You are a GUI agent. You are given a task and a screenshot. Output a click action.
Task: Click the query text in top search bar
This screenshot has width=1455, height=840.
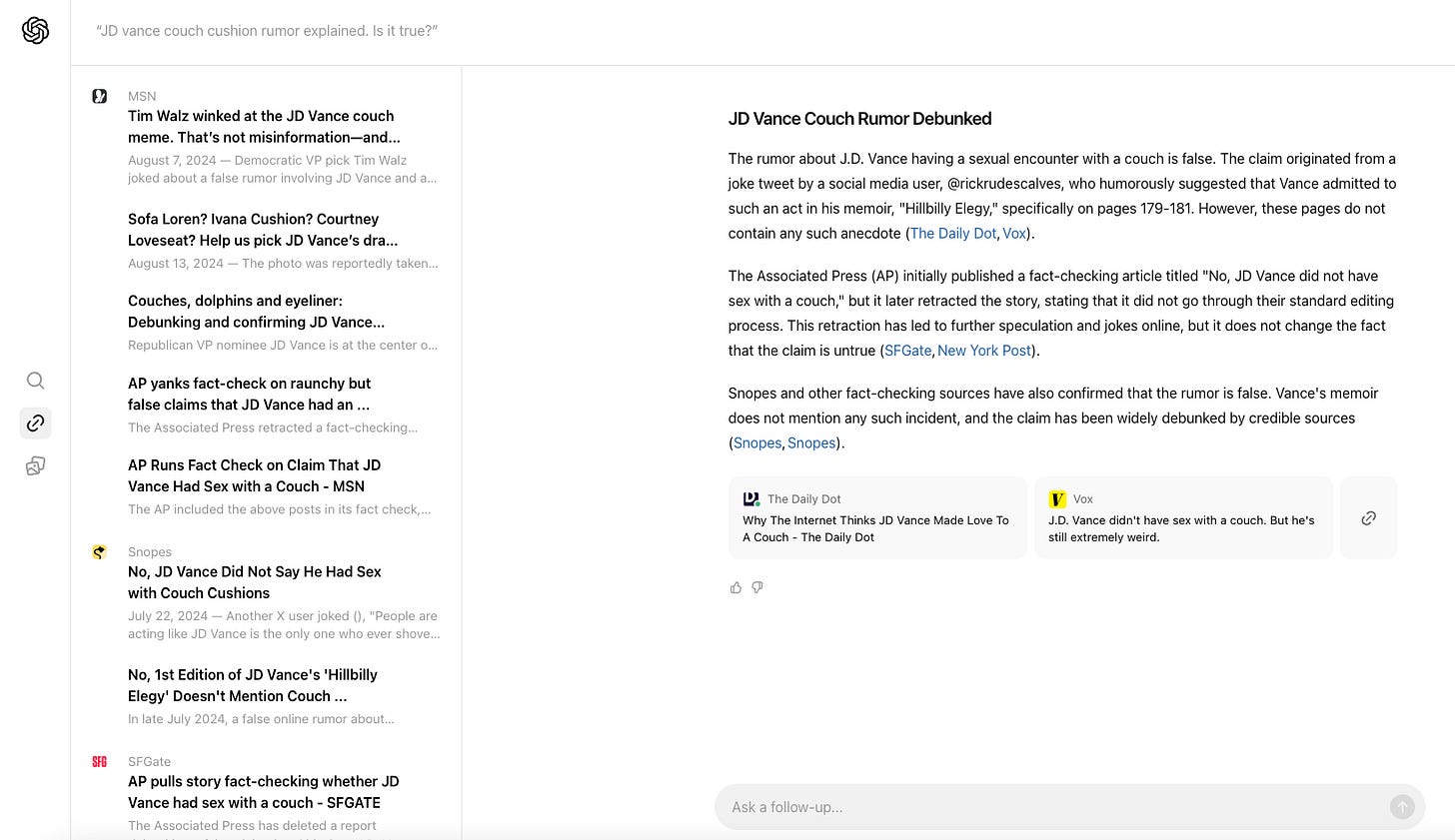[x=267, y=31]
